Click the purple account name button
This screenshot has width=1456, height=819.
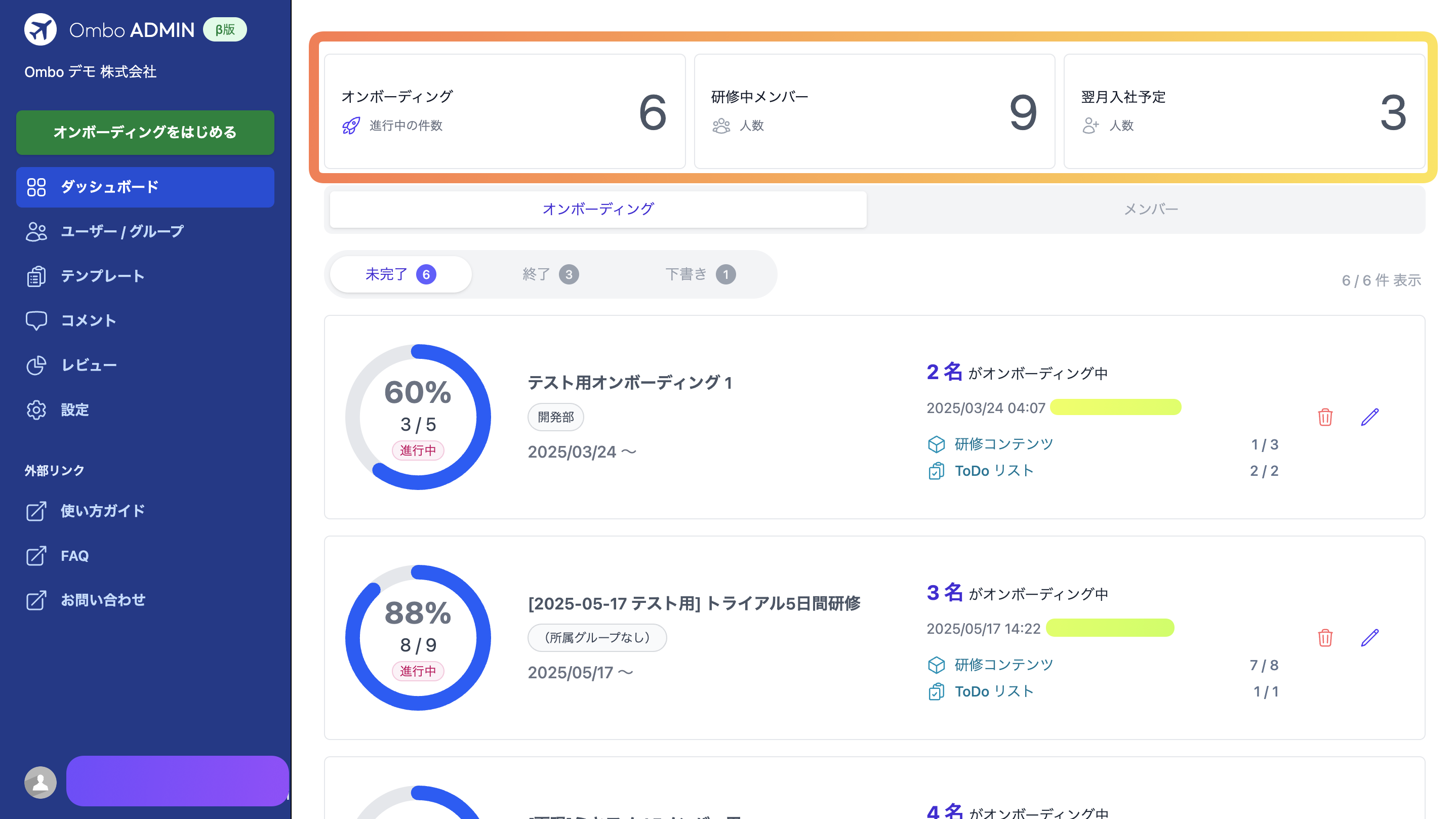pos(178,781)
